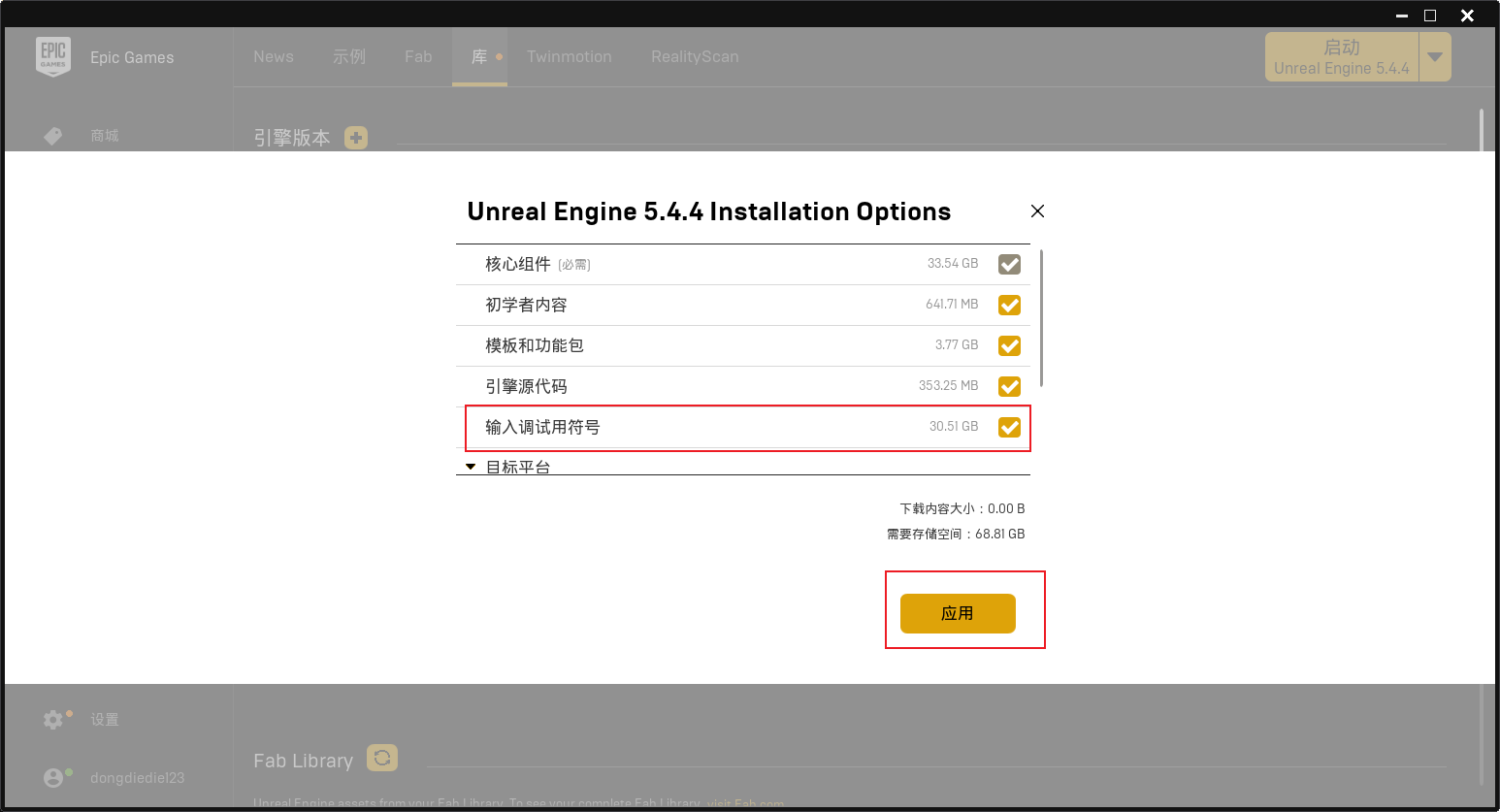Open the Twinmotion tab
1500x812 pixels.
(570, 56)
